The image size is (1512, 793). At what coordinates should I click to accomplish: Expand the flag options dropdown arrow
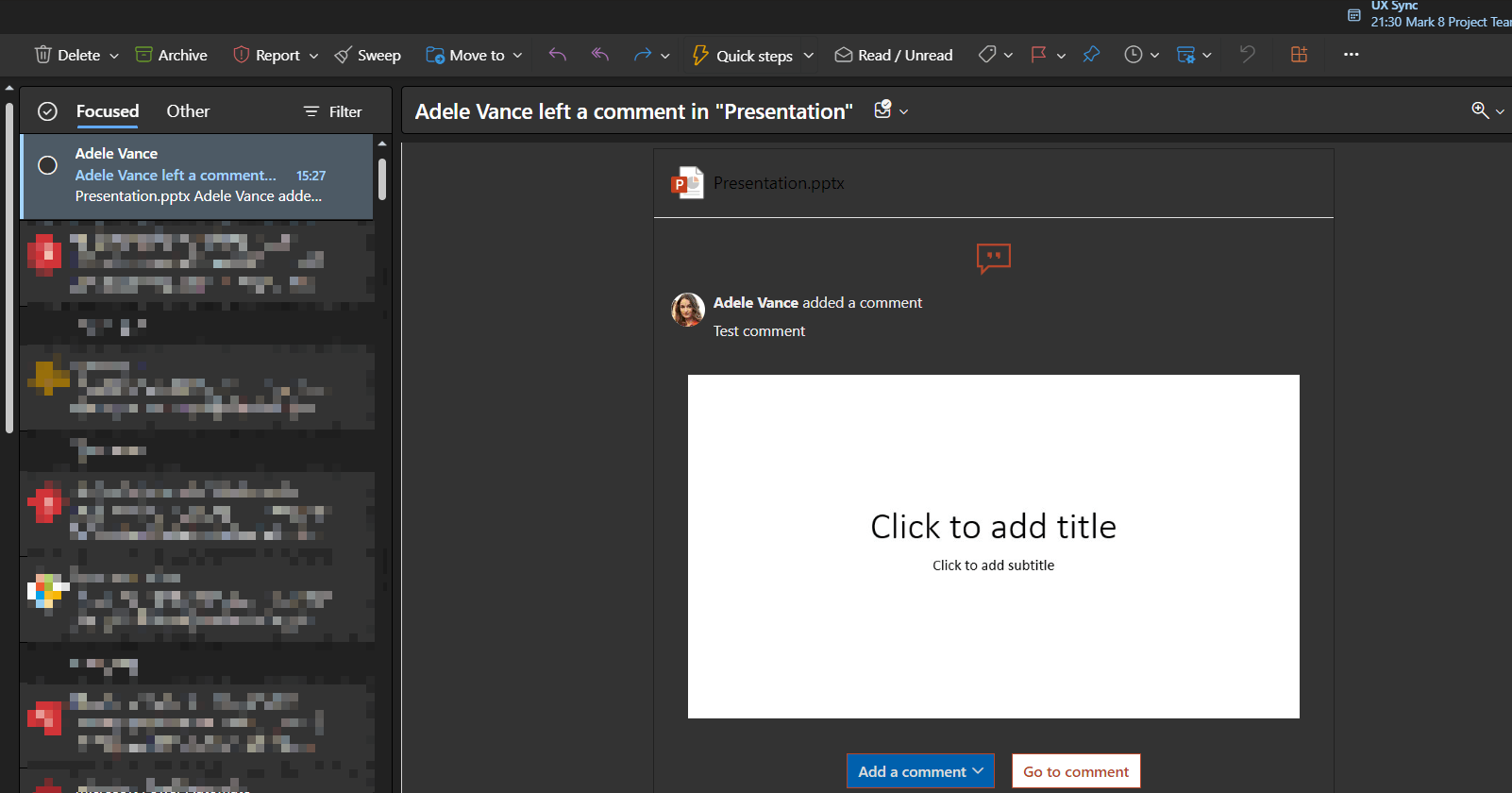click(x=1061, y=56)
